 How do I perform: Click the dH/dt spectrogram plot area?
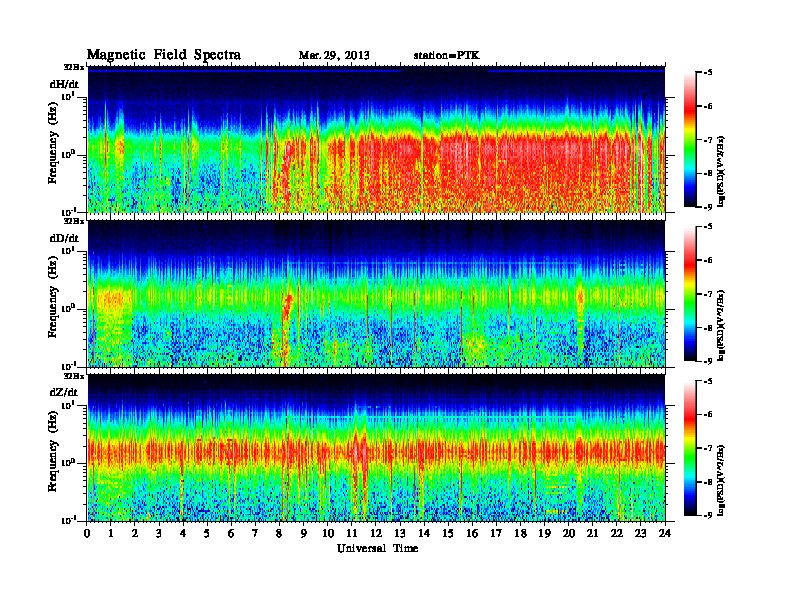376,139
